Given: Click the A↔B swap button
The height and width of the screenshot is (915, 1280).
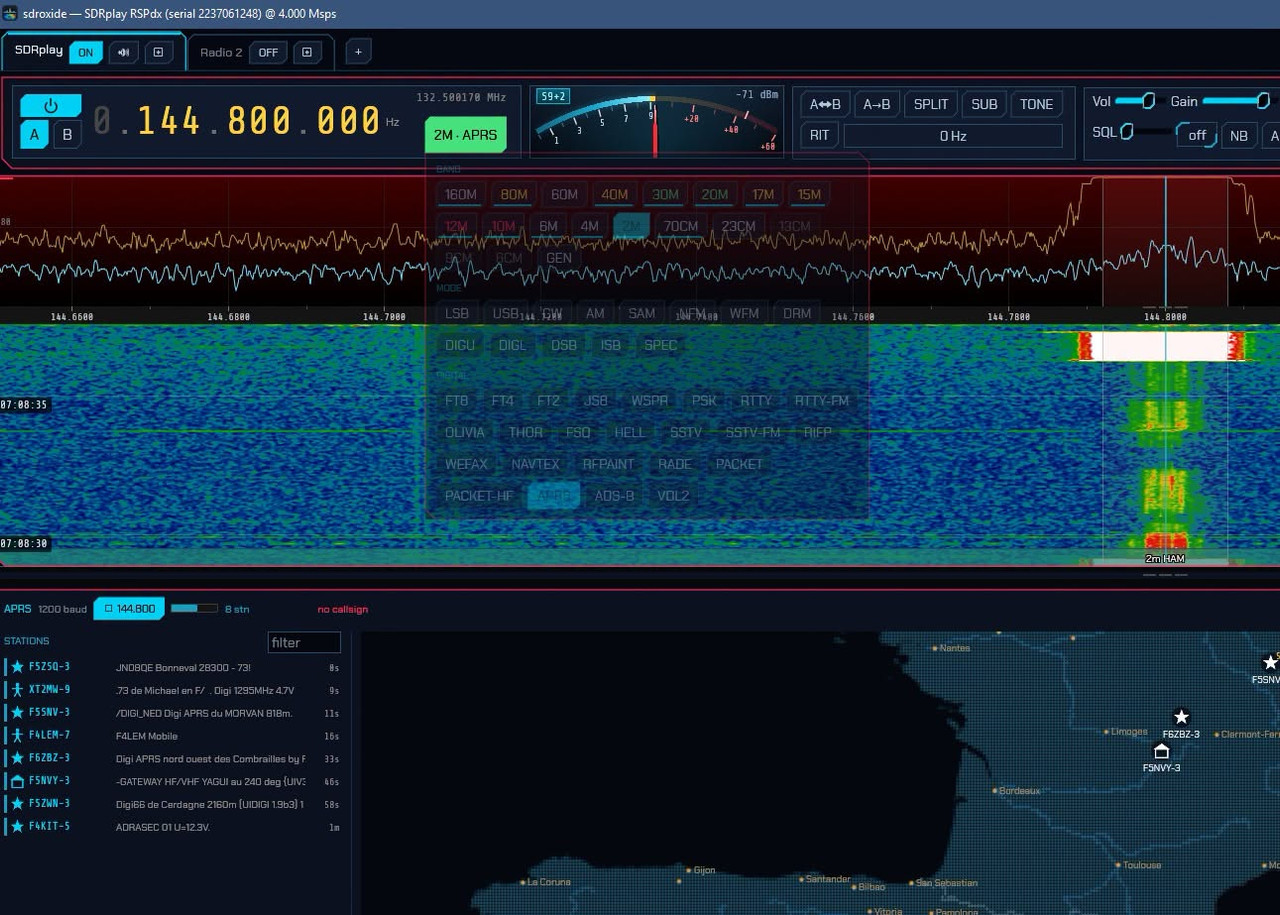Looking at the screenshot, I should [825, 104].
